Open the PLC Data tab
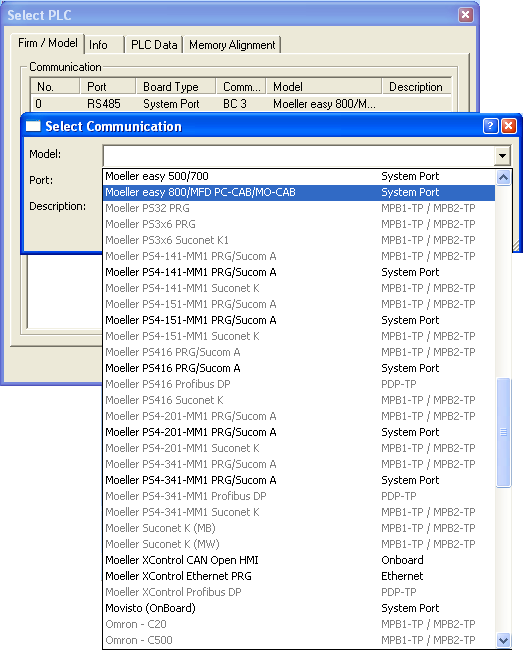Viewport: 523px width, 654px height. [154, 45]
